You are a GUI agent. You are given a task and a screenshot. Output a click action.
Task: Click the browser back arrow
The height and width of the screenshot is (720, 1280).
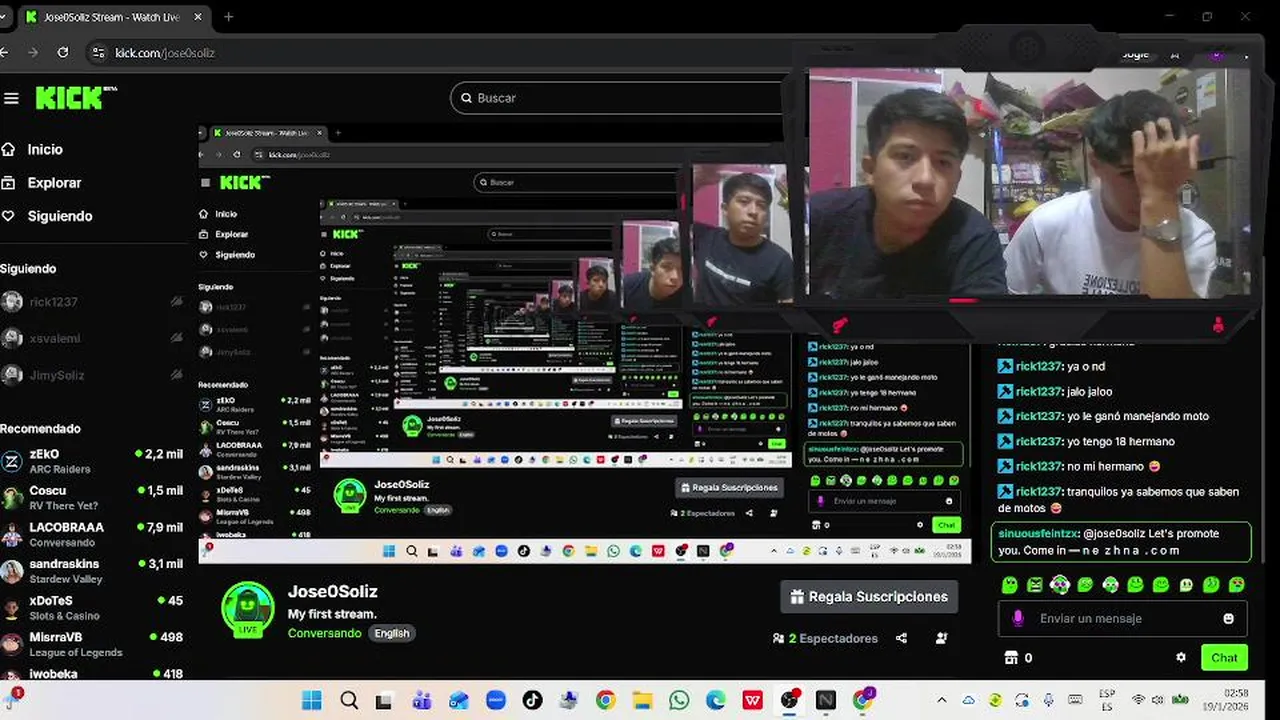click(x=4, y=52)
